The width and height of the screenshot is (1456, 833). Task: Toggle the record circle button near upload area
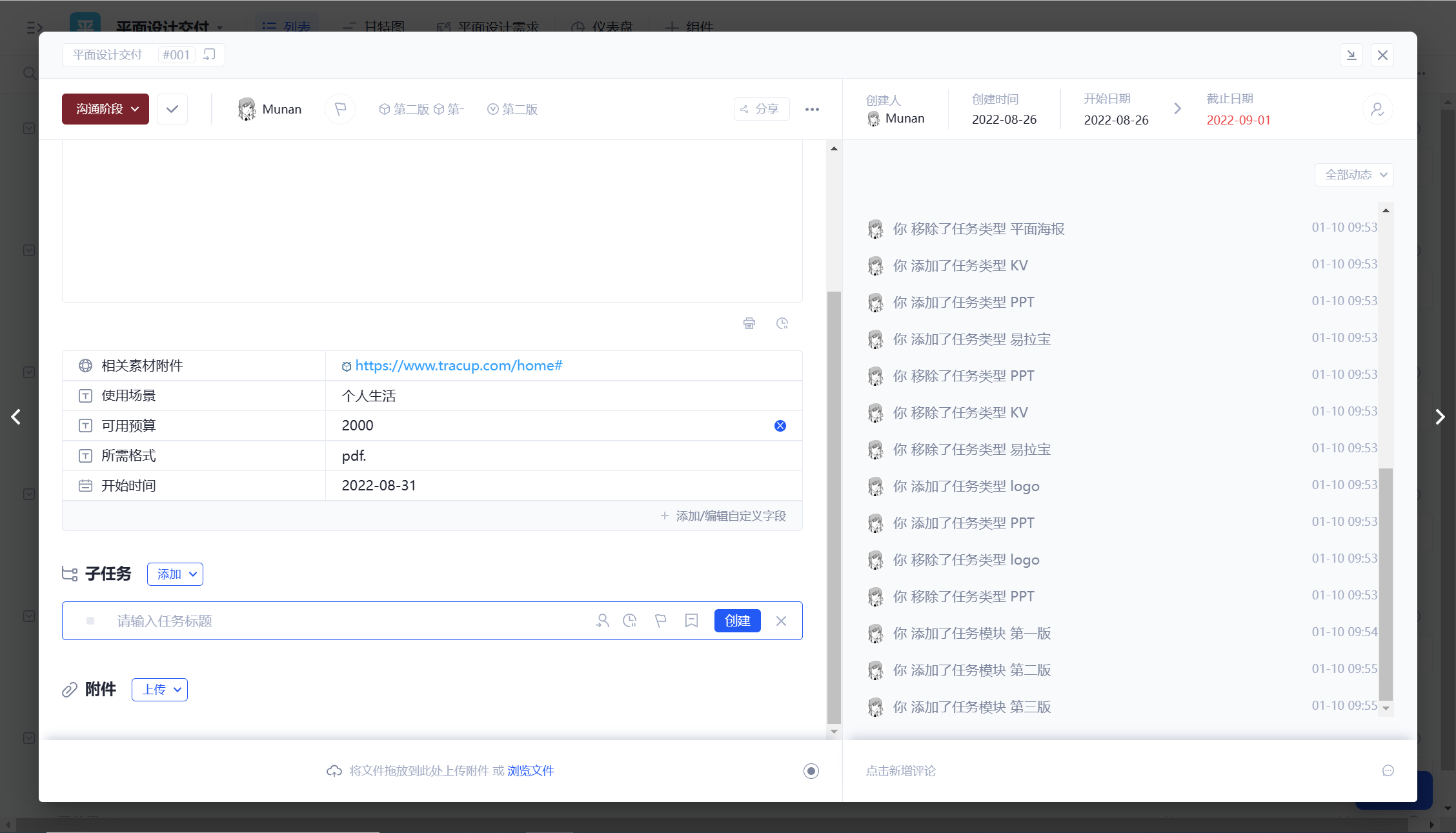(x=811, y=770)
